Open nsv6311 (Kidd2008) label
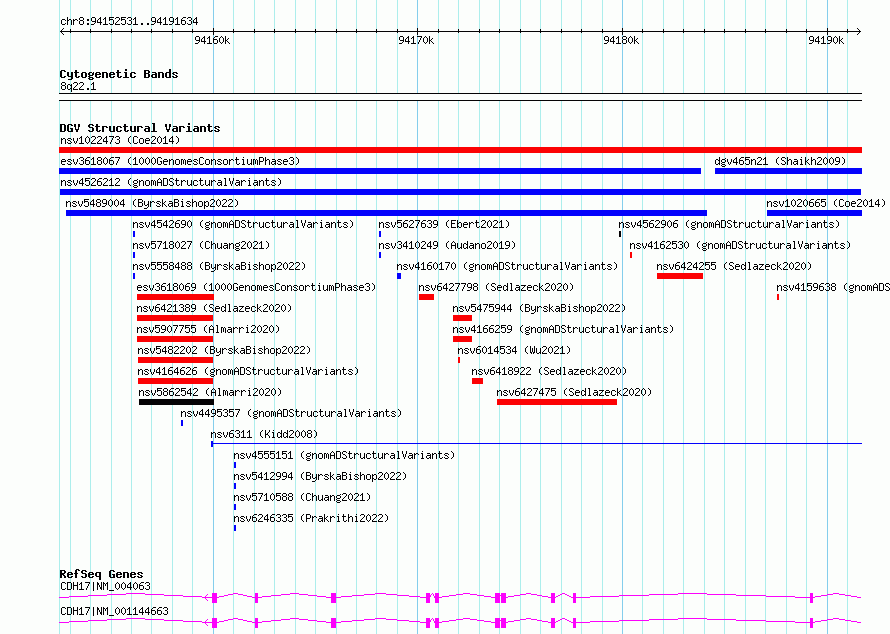Image resolution: width=890 pixels, height=634 pixels. point(264,434)
